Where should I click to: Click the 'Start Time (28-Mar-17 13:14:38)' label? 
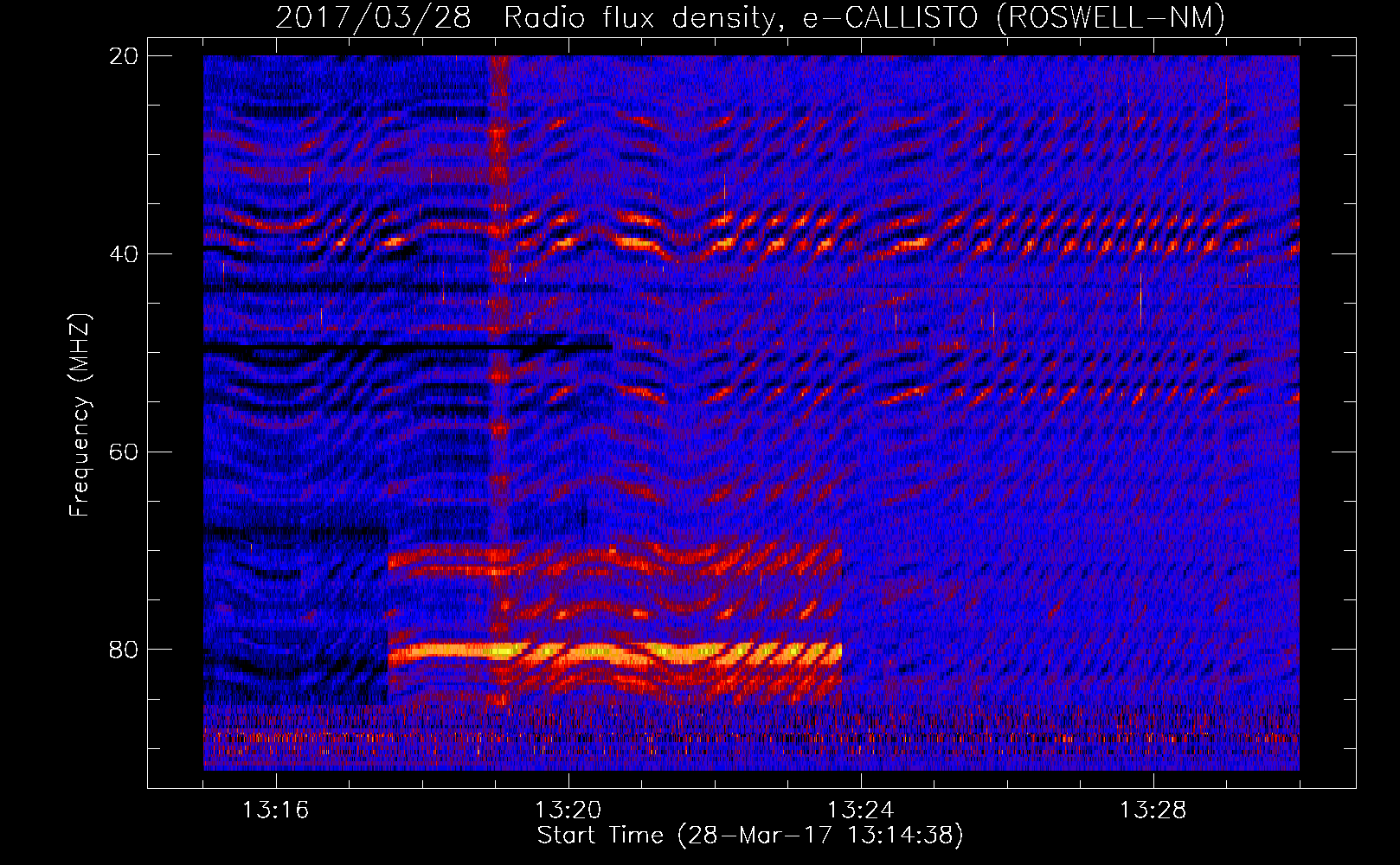tap(750, 836)
